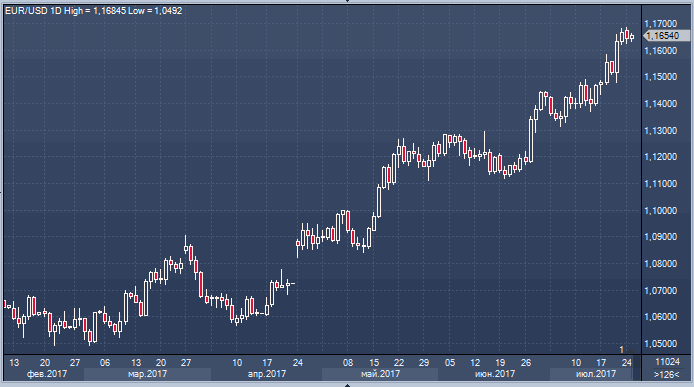Select the июн.2017 month segment
This screenshot has width=694, height=387.
pos(494,374)
